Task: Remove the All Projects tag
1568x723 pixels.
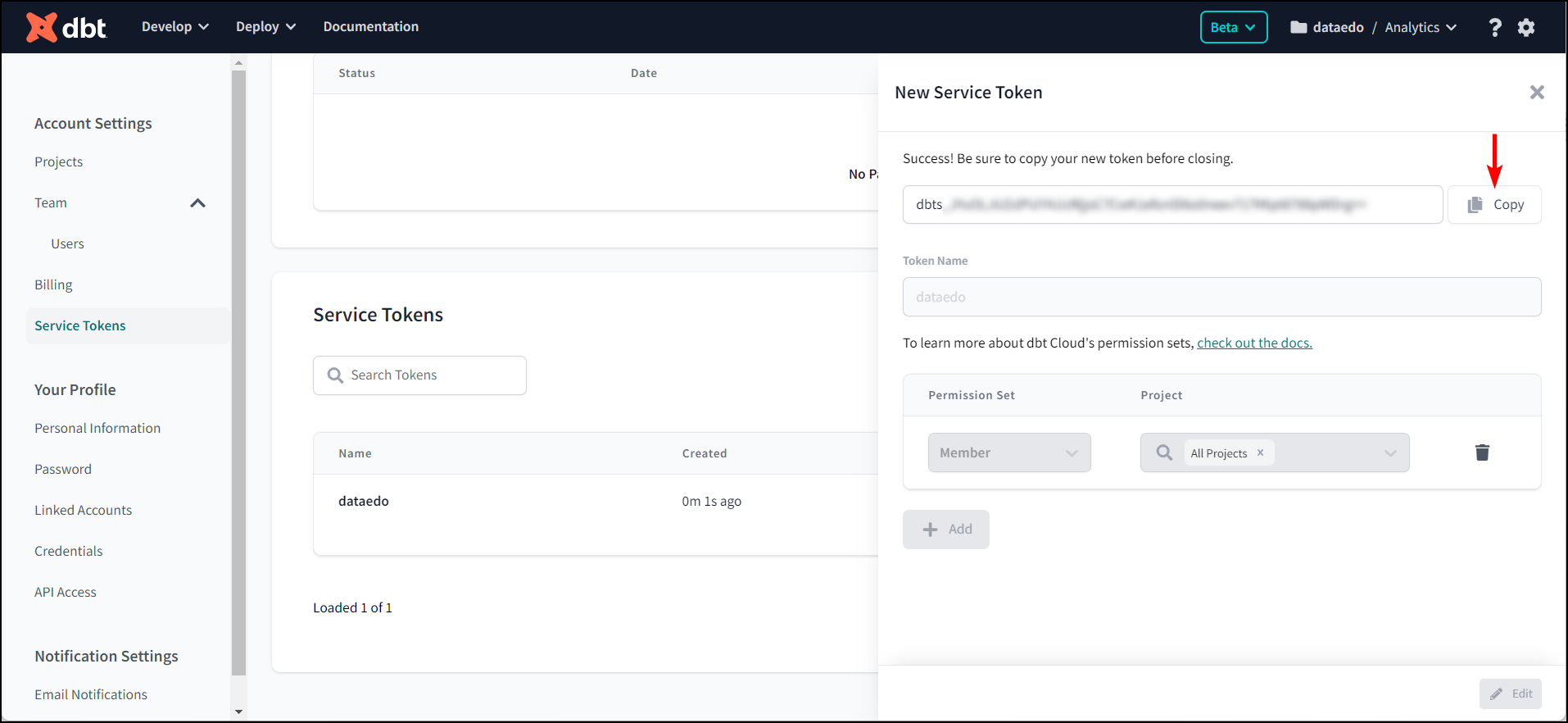Action: pos(1260,452)
